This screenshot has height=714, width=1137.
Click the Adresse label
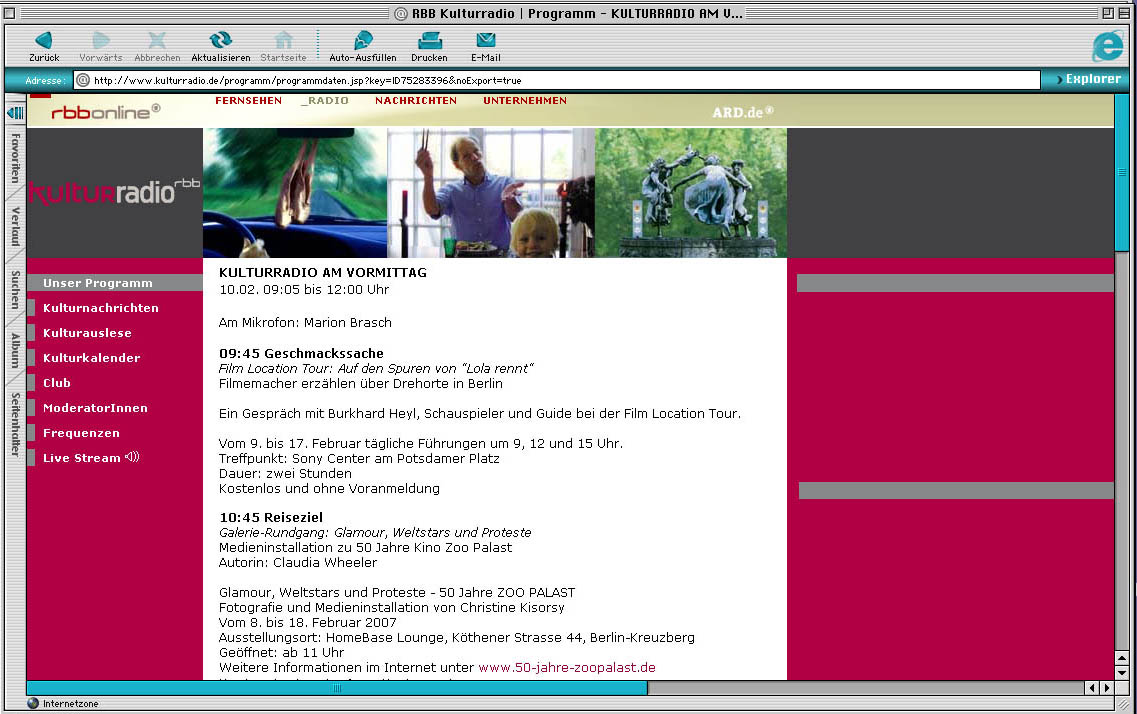tap(45, 80)
